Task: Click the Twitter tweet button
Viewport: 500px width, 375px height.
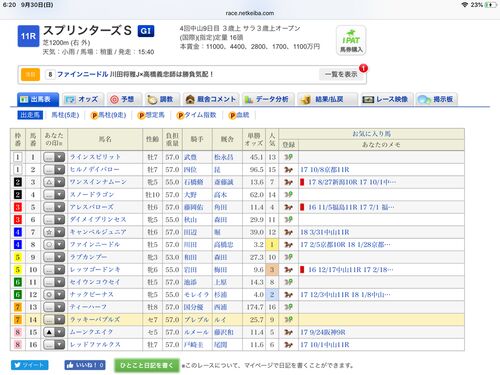Action: 30,365
